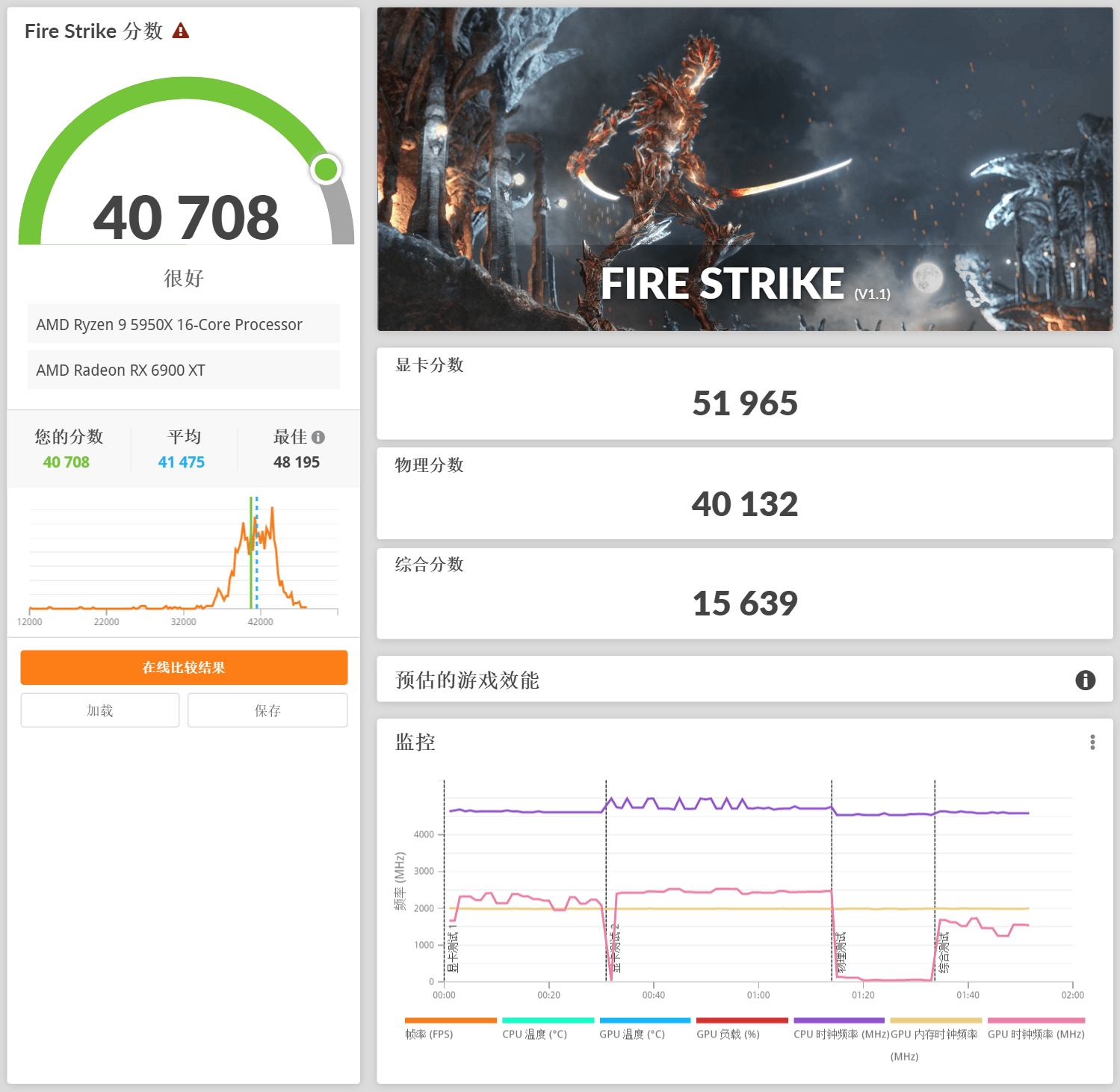Click the 平均 score 41 475
The image size is (1120, 1092).
[x=181, y=462]
